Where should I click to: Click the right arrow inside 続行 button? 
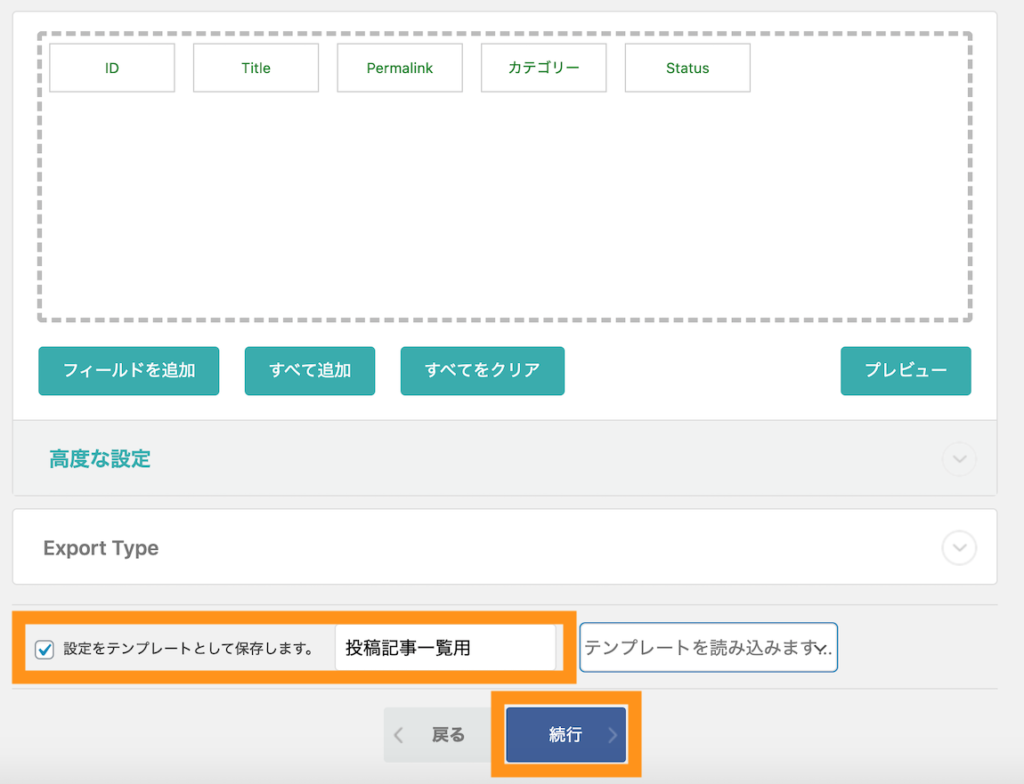click(611, 734)
